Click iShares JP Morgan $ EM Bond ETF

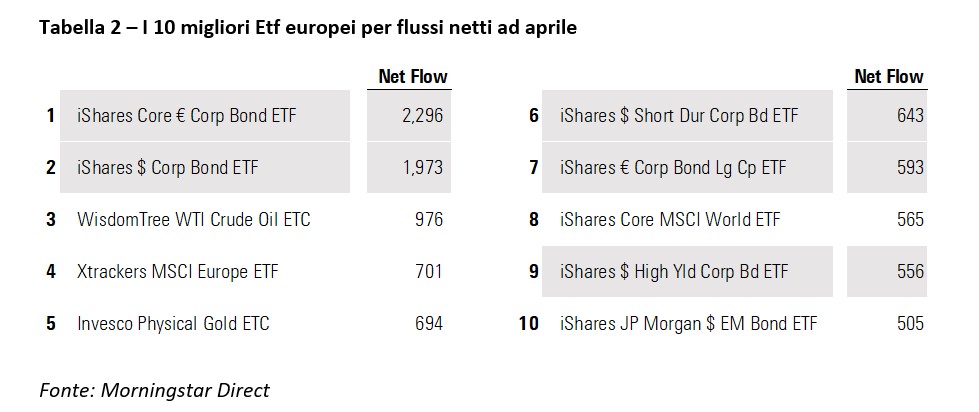tap(688, 323)
